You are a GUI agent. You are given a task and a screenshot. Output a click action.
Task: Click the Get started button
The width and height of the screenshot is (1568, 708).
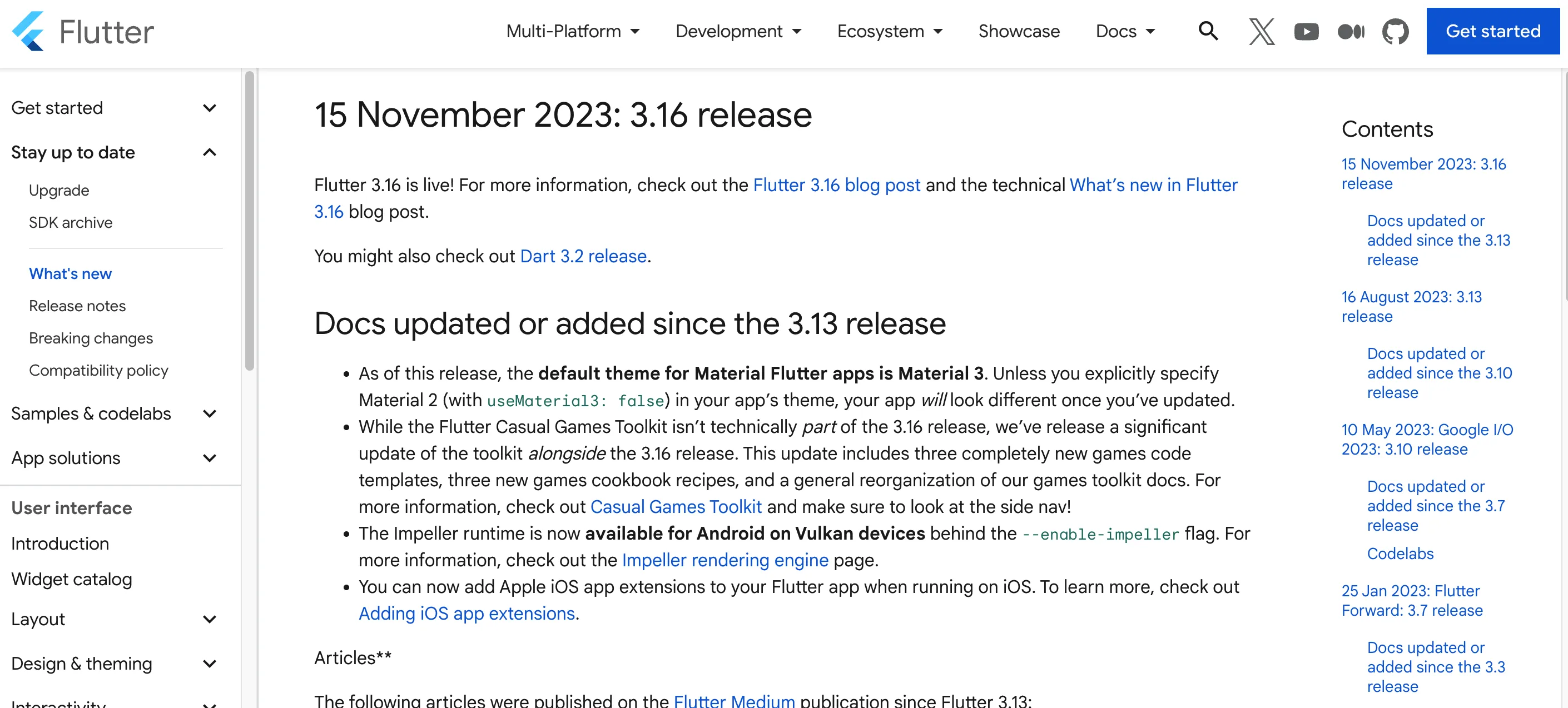[1492, 31]
